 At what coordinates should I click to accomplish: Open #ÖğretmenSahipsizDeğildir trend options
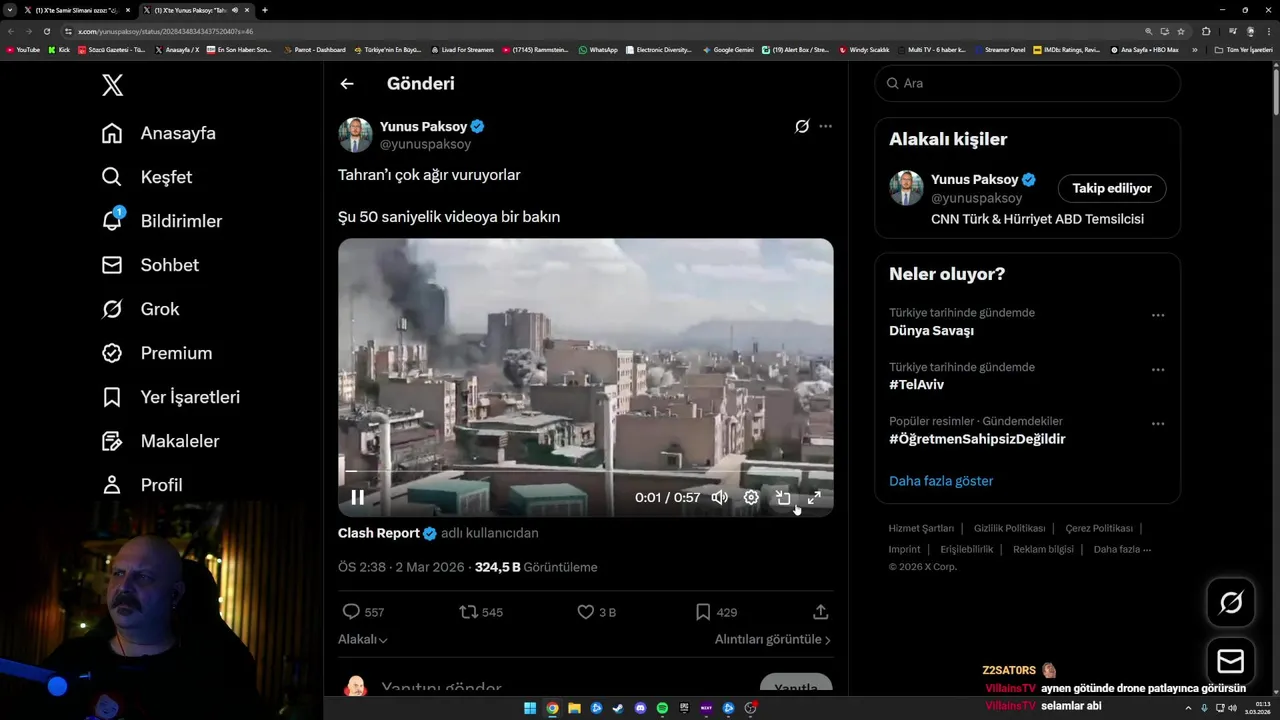coord(1158,423)
